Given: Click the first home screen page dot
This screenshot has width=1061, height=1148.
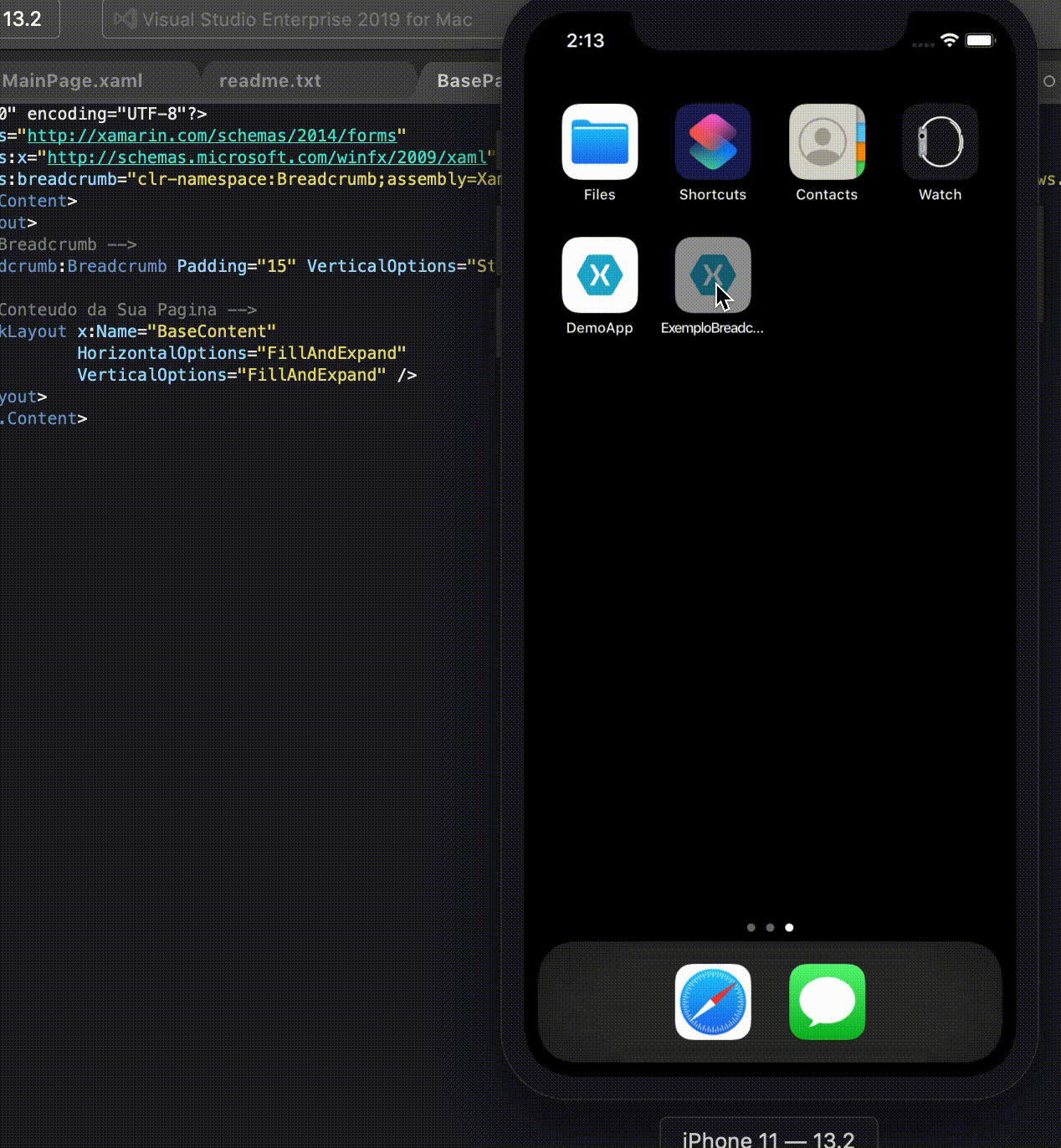Looking at the screenshot, I should 751,927.
